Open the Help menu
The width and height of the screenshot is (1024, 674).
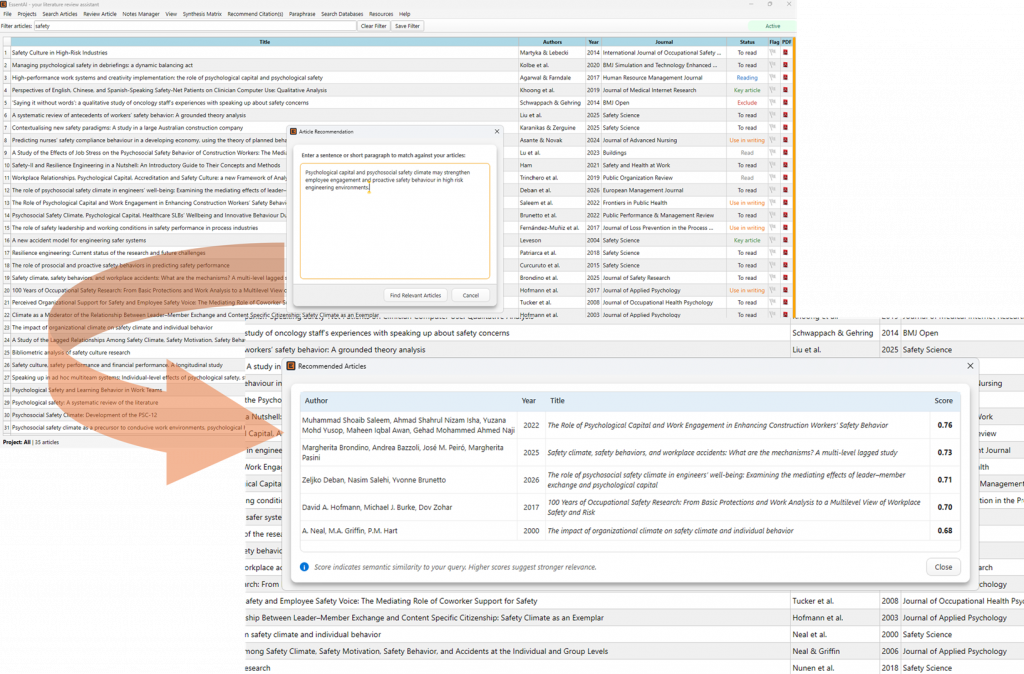pos(405,14)
